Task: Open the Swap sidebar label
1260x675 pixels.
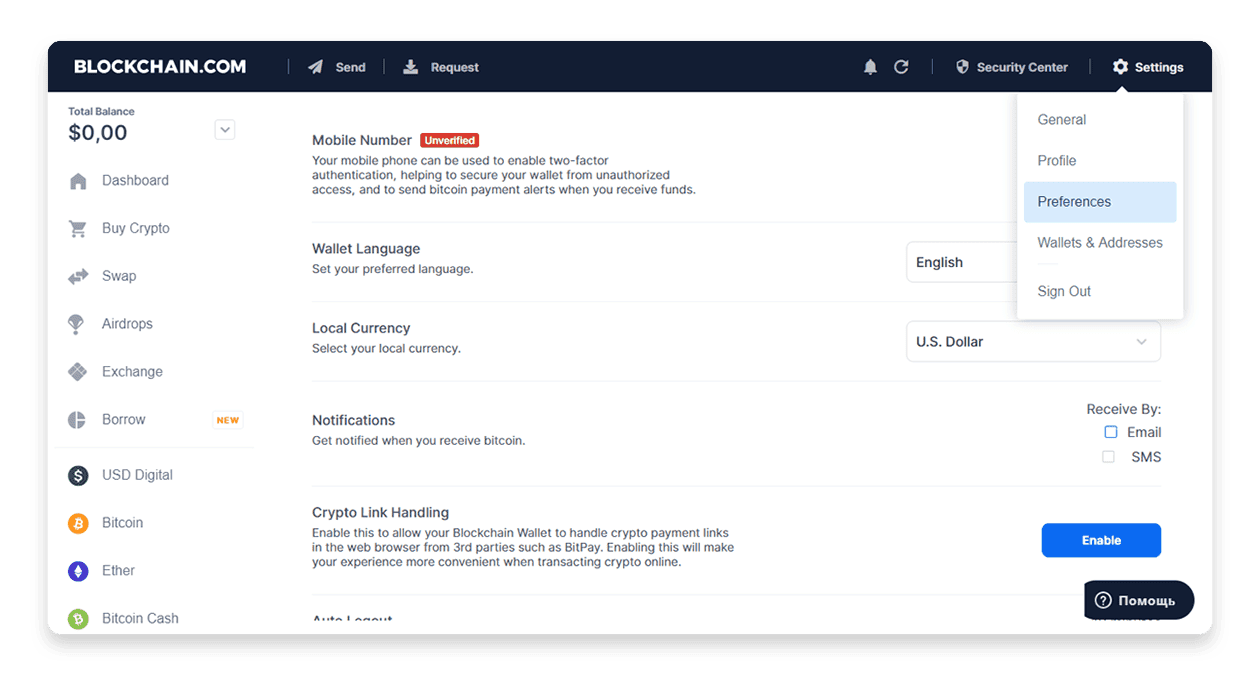Action: (x=119, y=276)
